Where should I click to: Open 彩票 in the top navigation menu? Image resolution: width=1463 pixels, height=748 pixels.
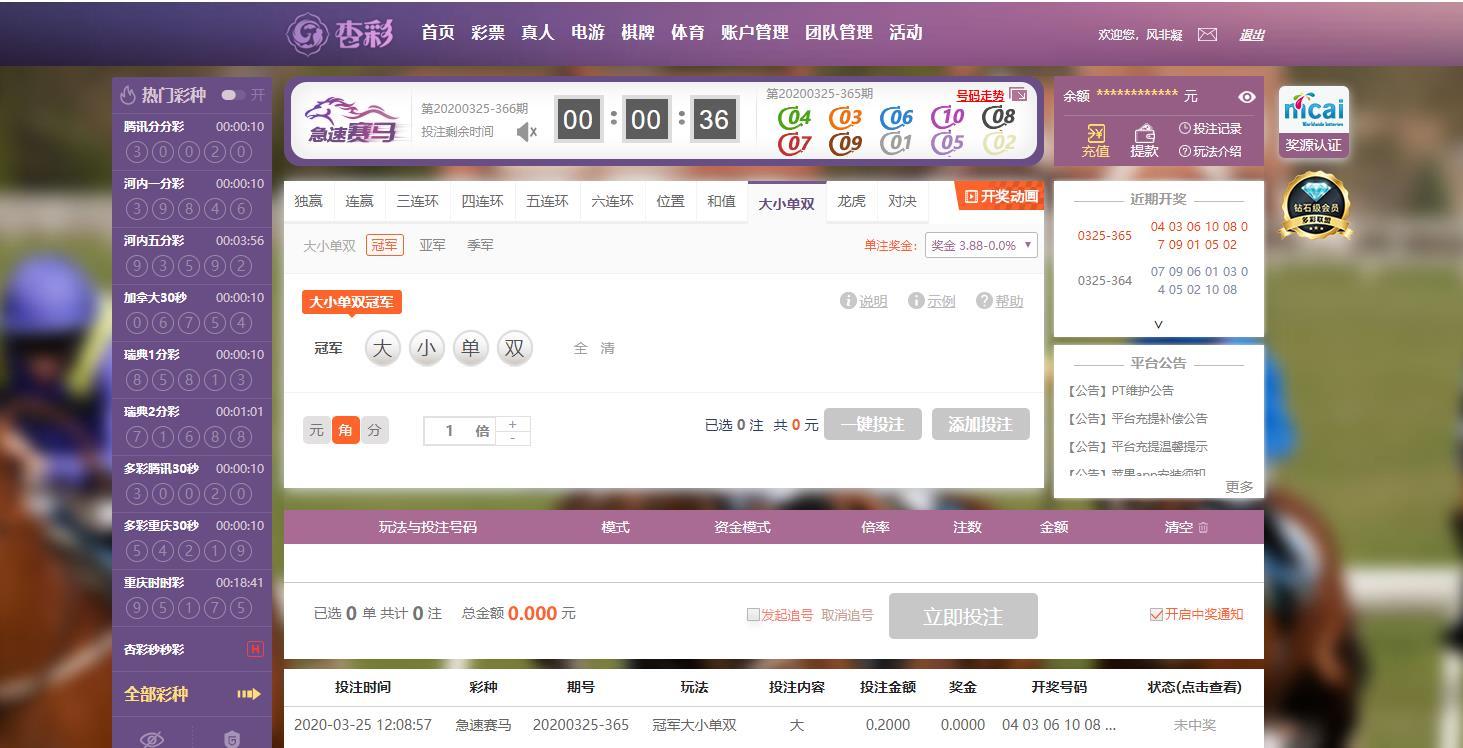(x=488, y=33)
